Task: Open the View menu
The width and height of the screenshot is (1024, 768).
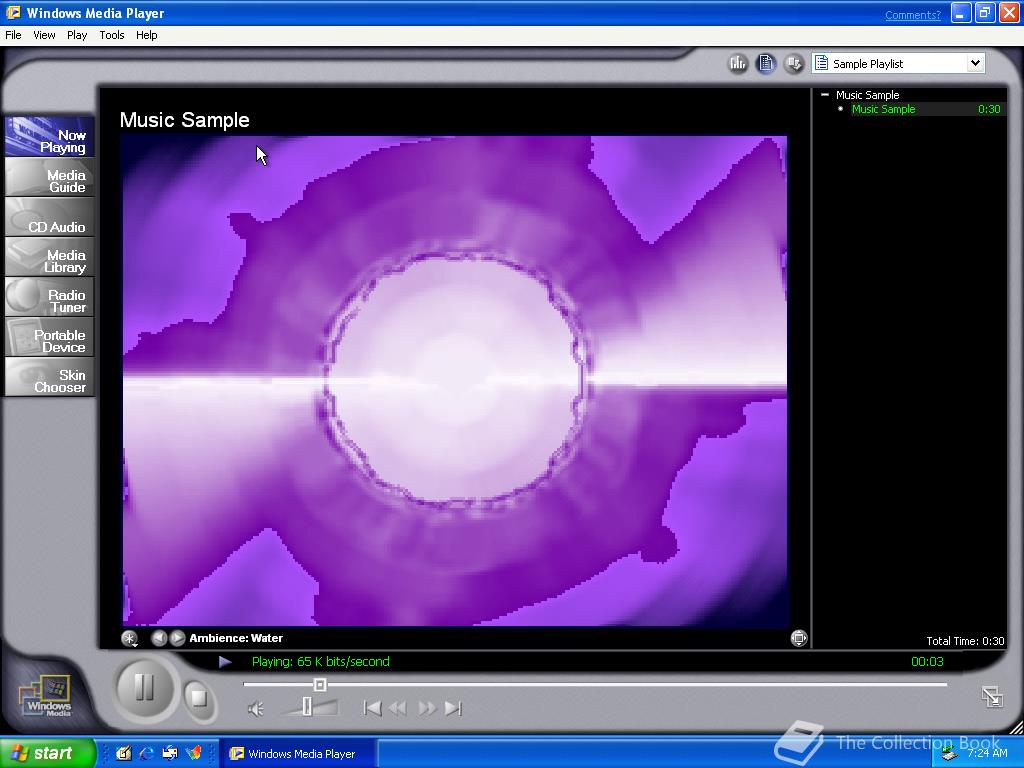Action: (44, 35)
